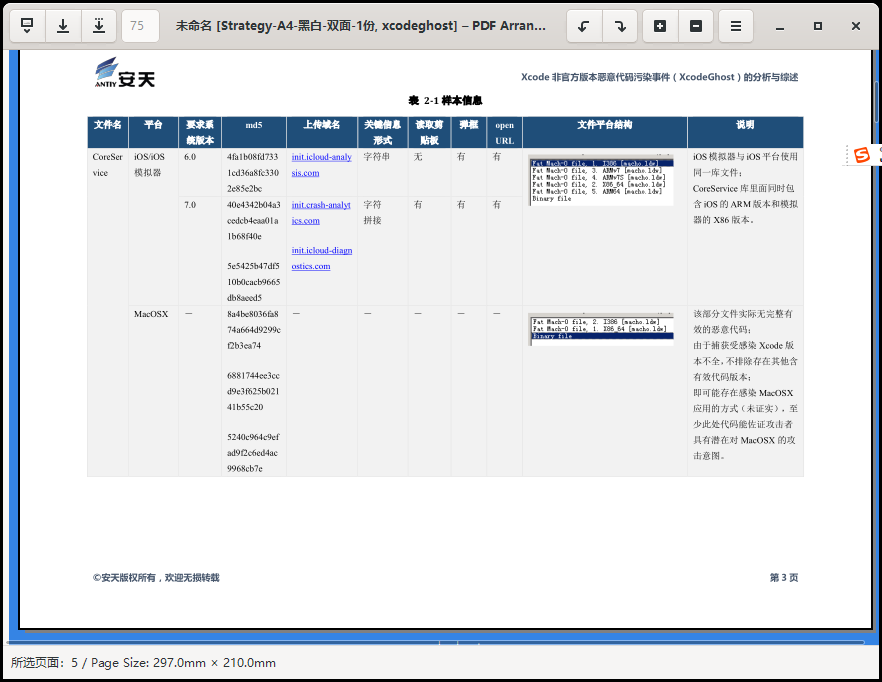Click the Sogou input method icon
This screenshot has width=882, height=682.
pyautogui.click(x=862, y=155)
